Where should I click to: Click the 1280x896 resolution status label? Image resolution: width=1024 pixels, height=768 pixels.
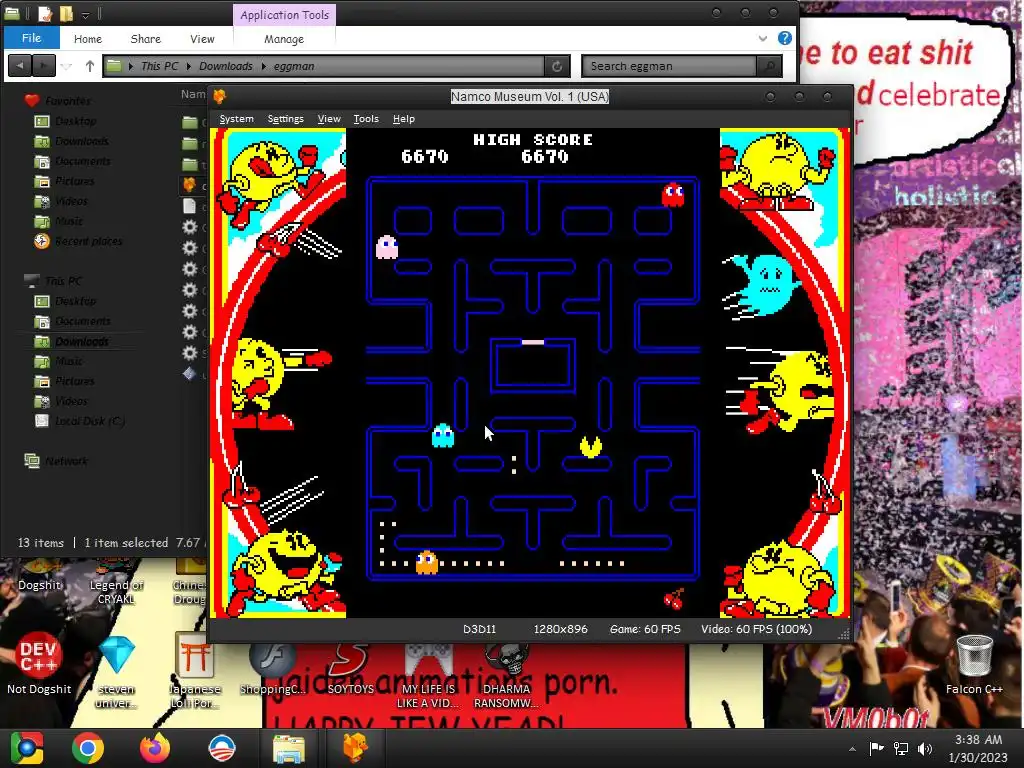click(560, 629)
